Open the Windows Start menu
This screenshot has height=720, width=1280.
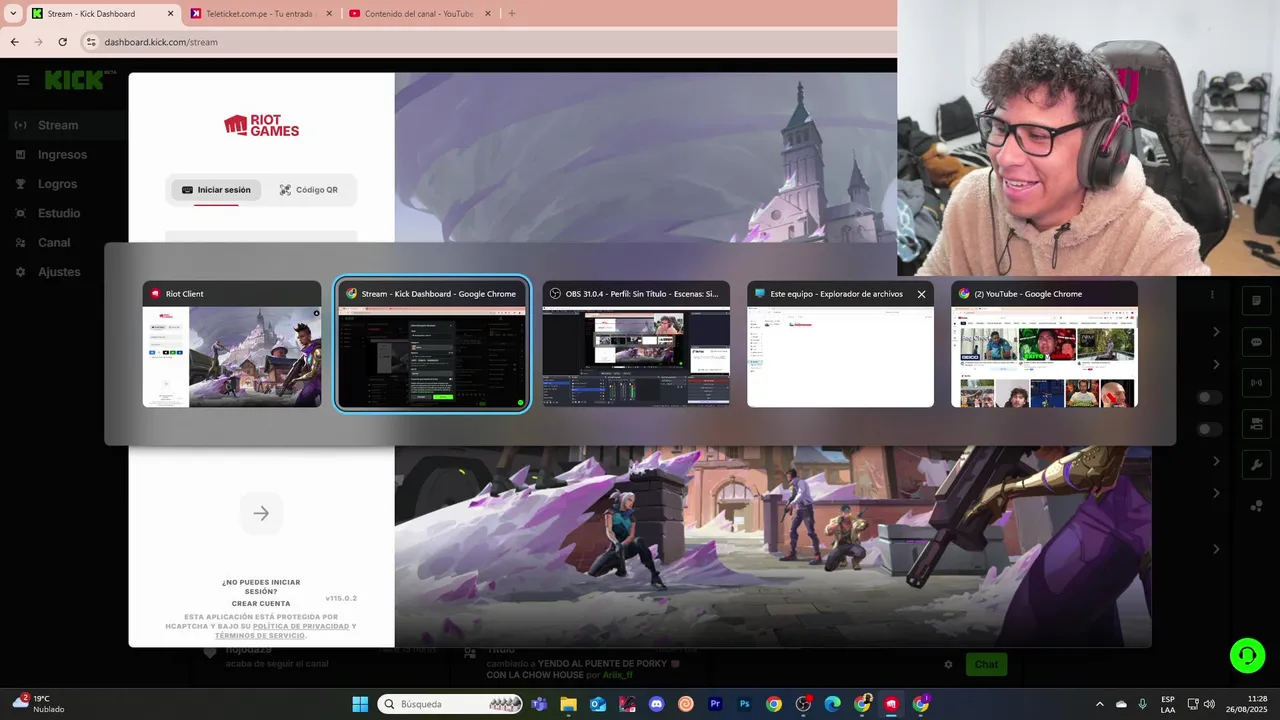360,704
